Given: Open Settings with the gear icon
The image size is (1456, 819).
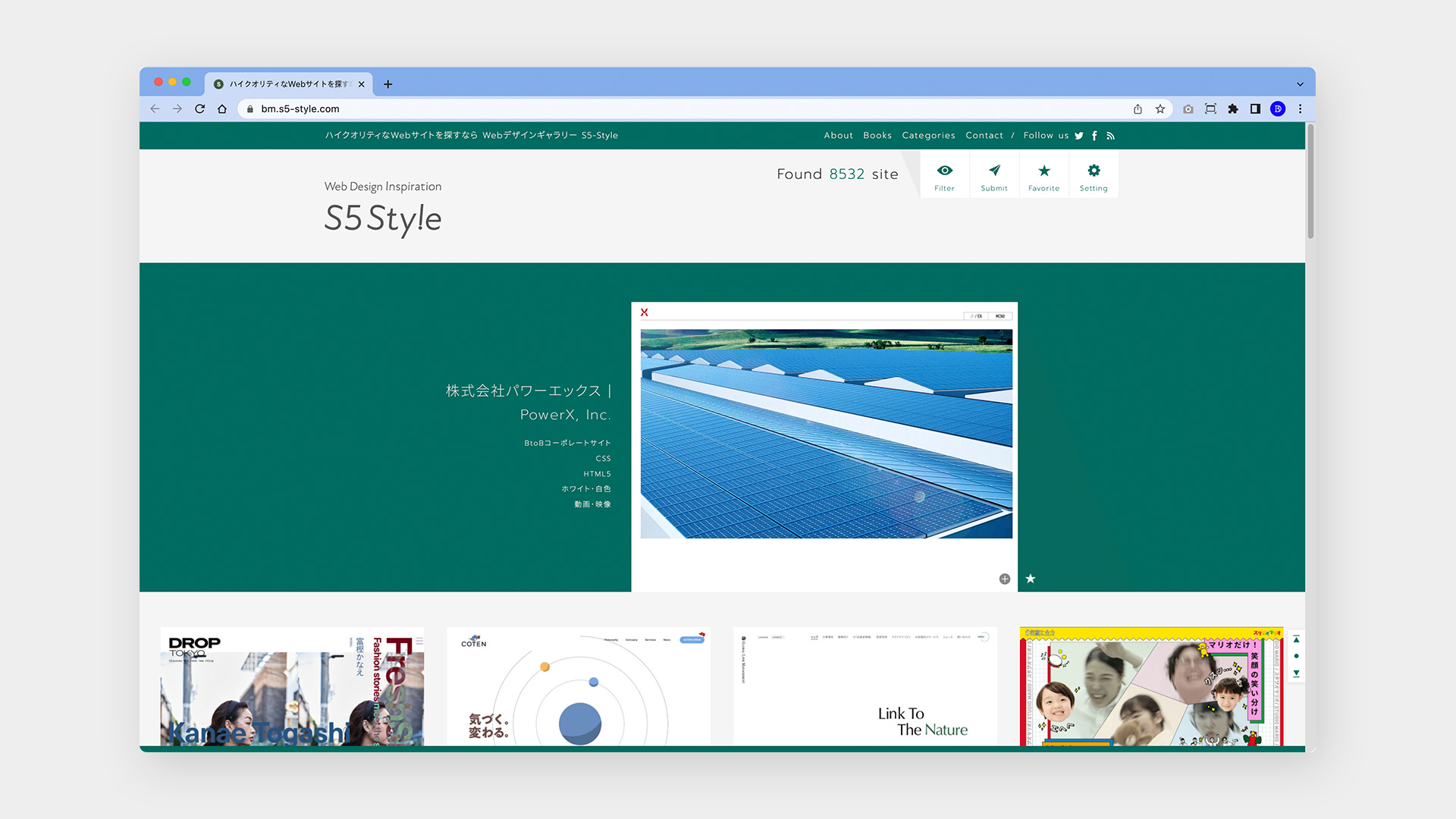Looking at the screenshot, I should [x=1094, y=174].
